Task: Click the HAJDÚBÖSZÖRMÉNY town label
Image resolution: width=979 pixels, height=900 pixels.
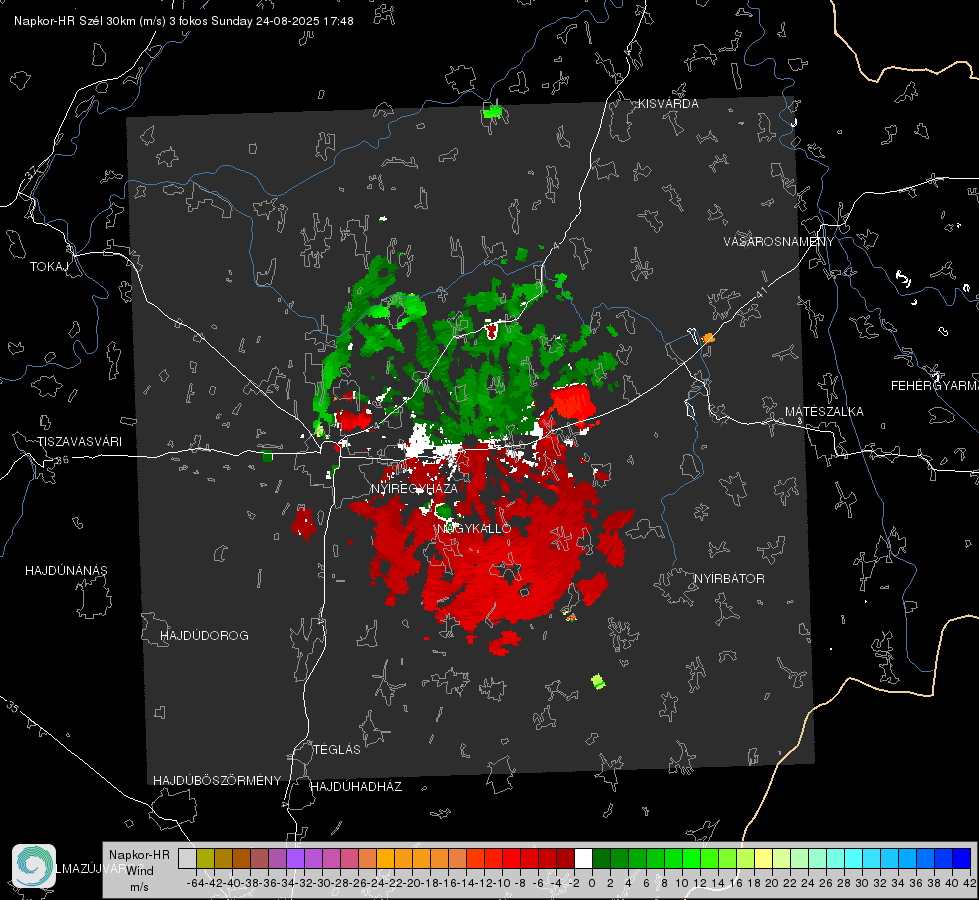Action: coord(217,781)
